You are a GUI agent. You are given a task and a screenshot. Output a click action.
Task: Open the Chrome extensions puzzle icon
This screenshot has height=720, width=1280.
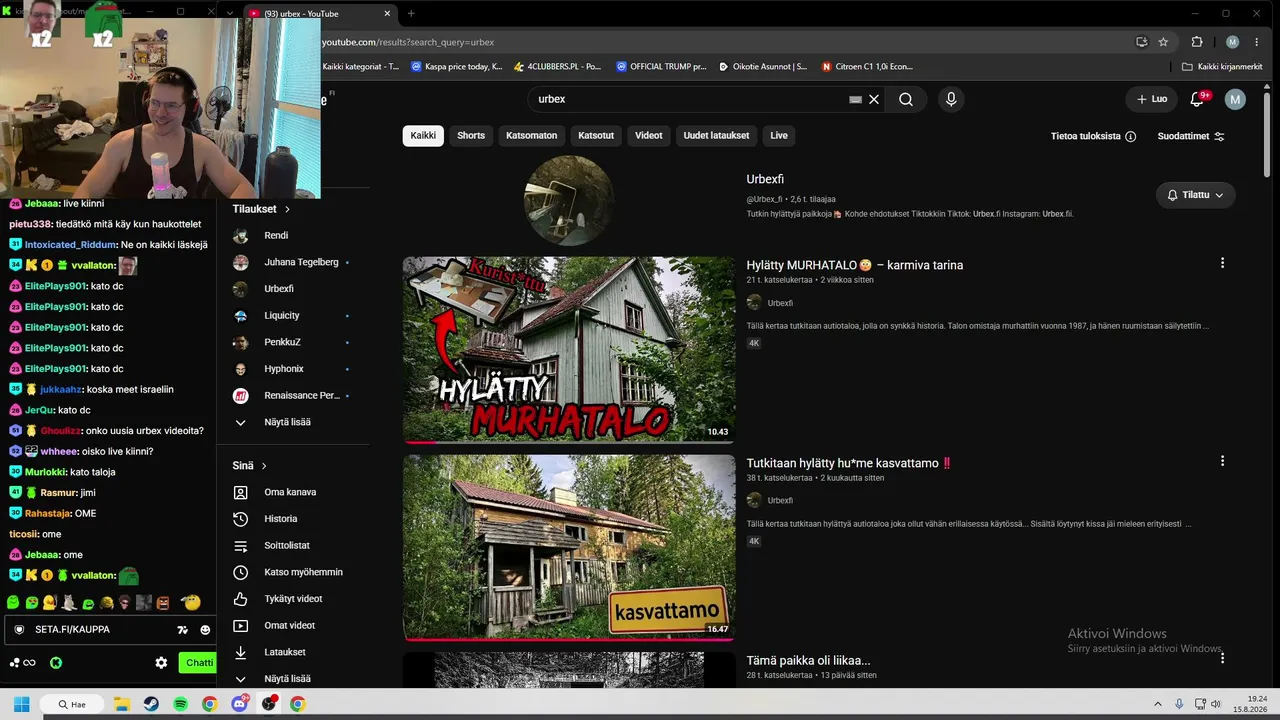tap(1197, 42)
